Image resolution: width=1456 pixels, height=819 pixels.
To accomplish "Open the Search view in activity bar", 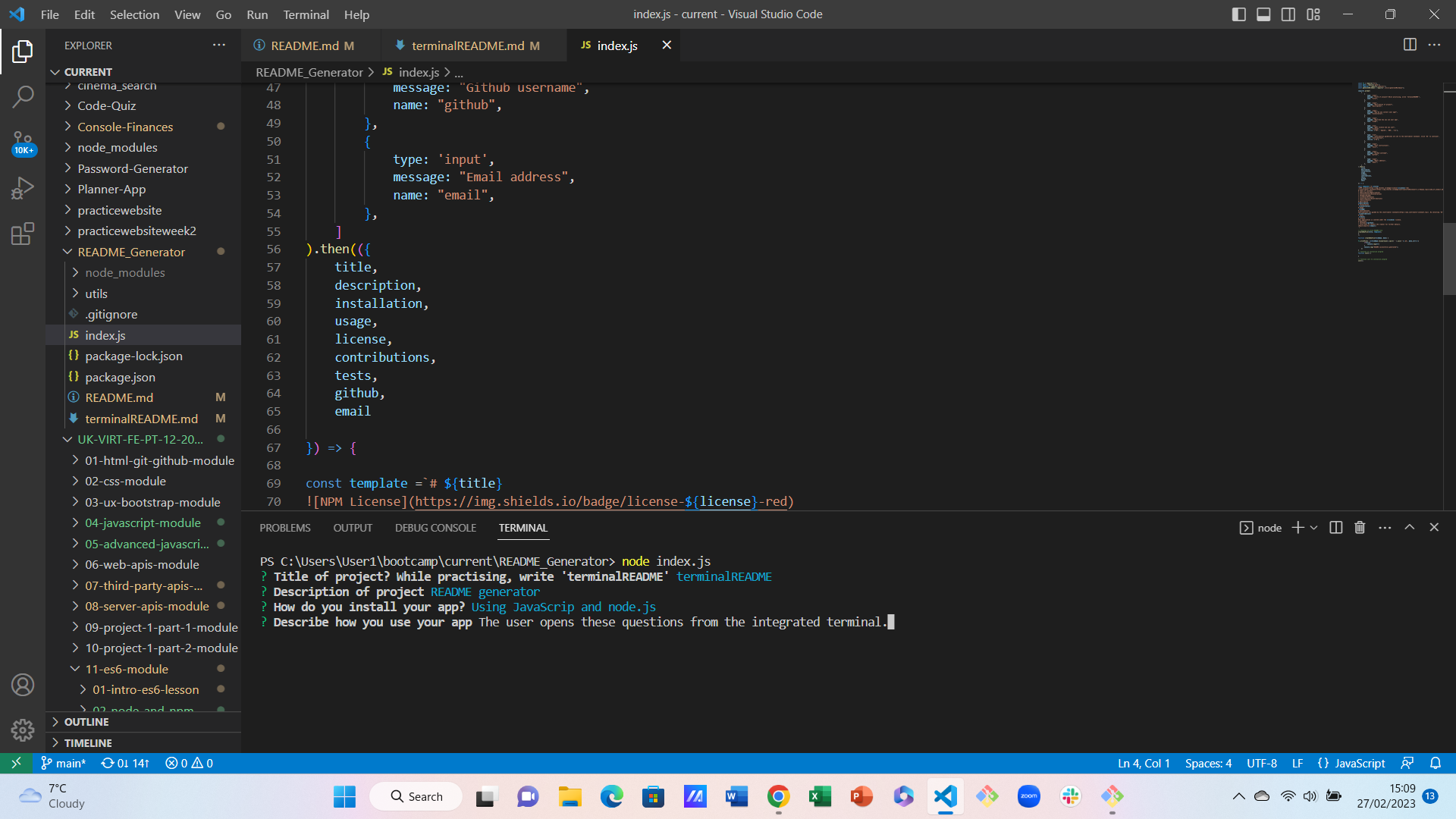I will (x=23, y=96).
